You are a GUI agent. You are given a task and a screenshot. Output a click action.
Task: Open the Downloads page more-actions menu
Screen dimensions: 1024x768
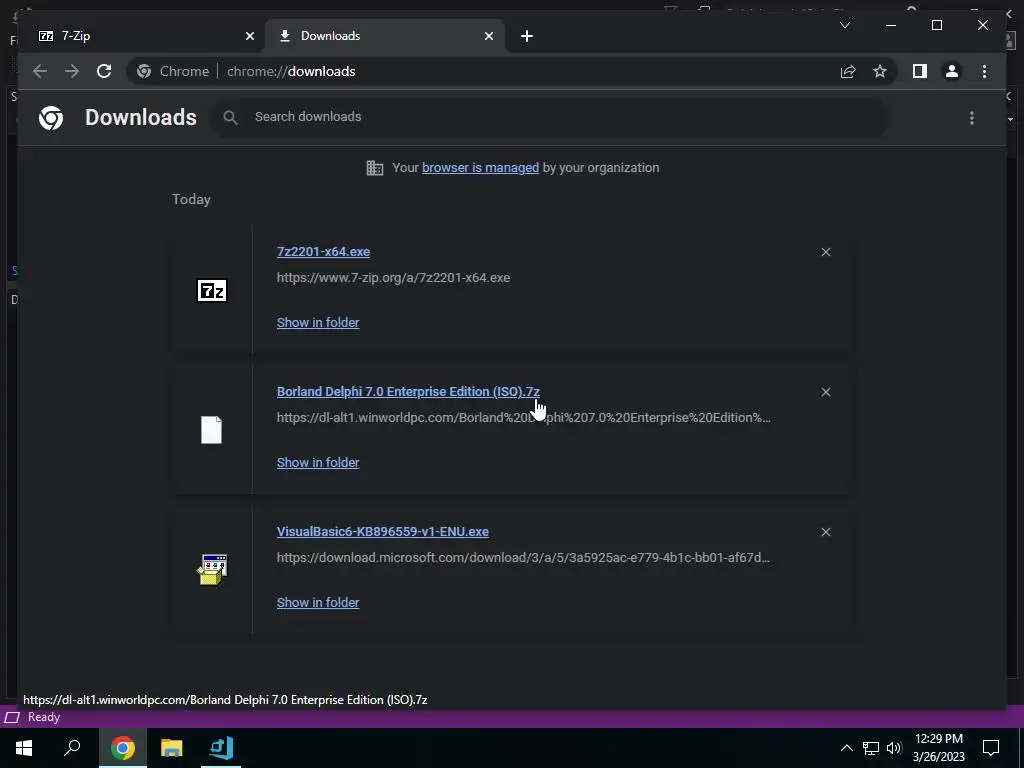point(972,118)
